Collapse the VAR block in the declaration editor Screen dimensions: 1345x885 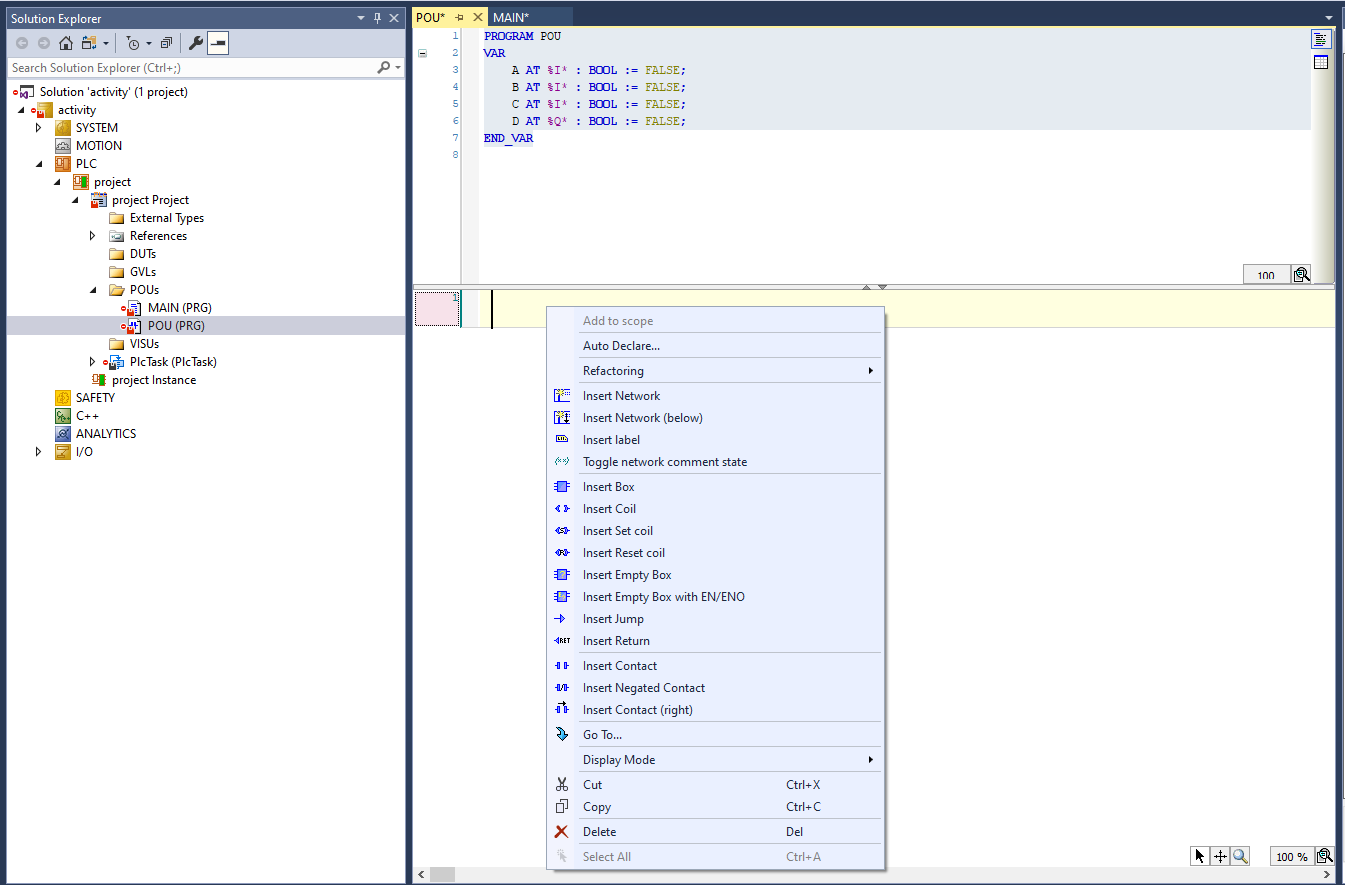click(422, 53)
